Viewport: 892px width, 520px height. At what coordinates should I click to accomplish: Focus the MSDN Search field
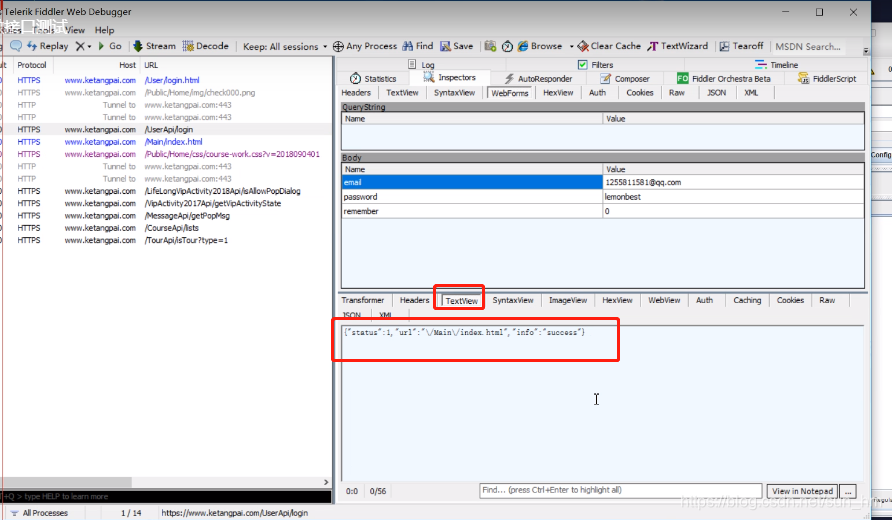tap(808, 47)
